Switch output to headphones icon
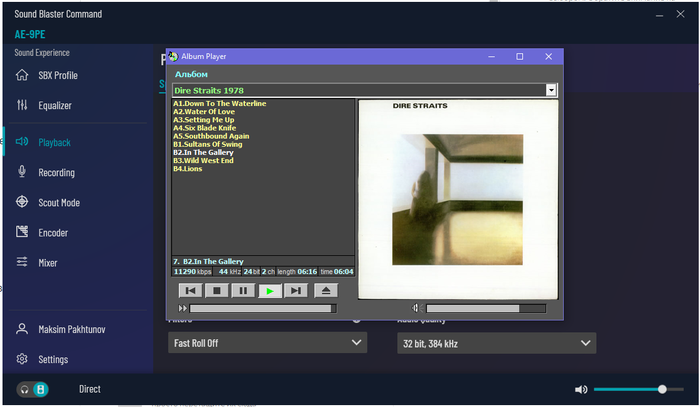Image resolution: width=700 pixels, height=407 pixels. (x=25, y=390)
